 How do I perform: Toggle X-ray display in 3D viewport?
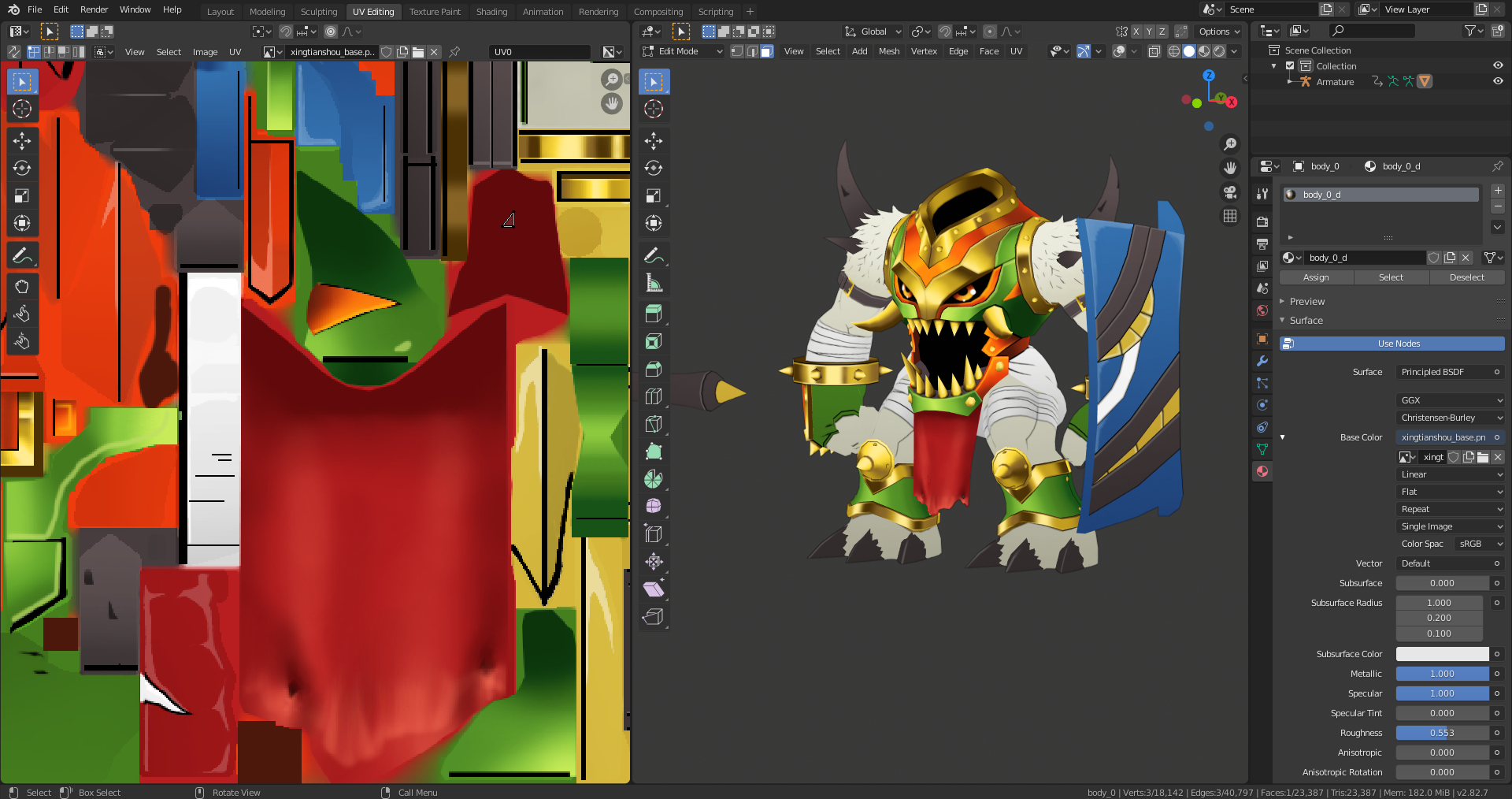1154,51
